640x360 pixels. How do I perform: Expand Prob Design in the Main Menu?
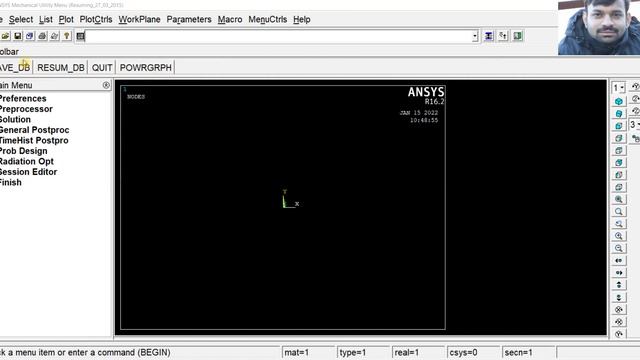click(24, 151)
